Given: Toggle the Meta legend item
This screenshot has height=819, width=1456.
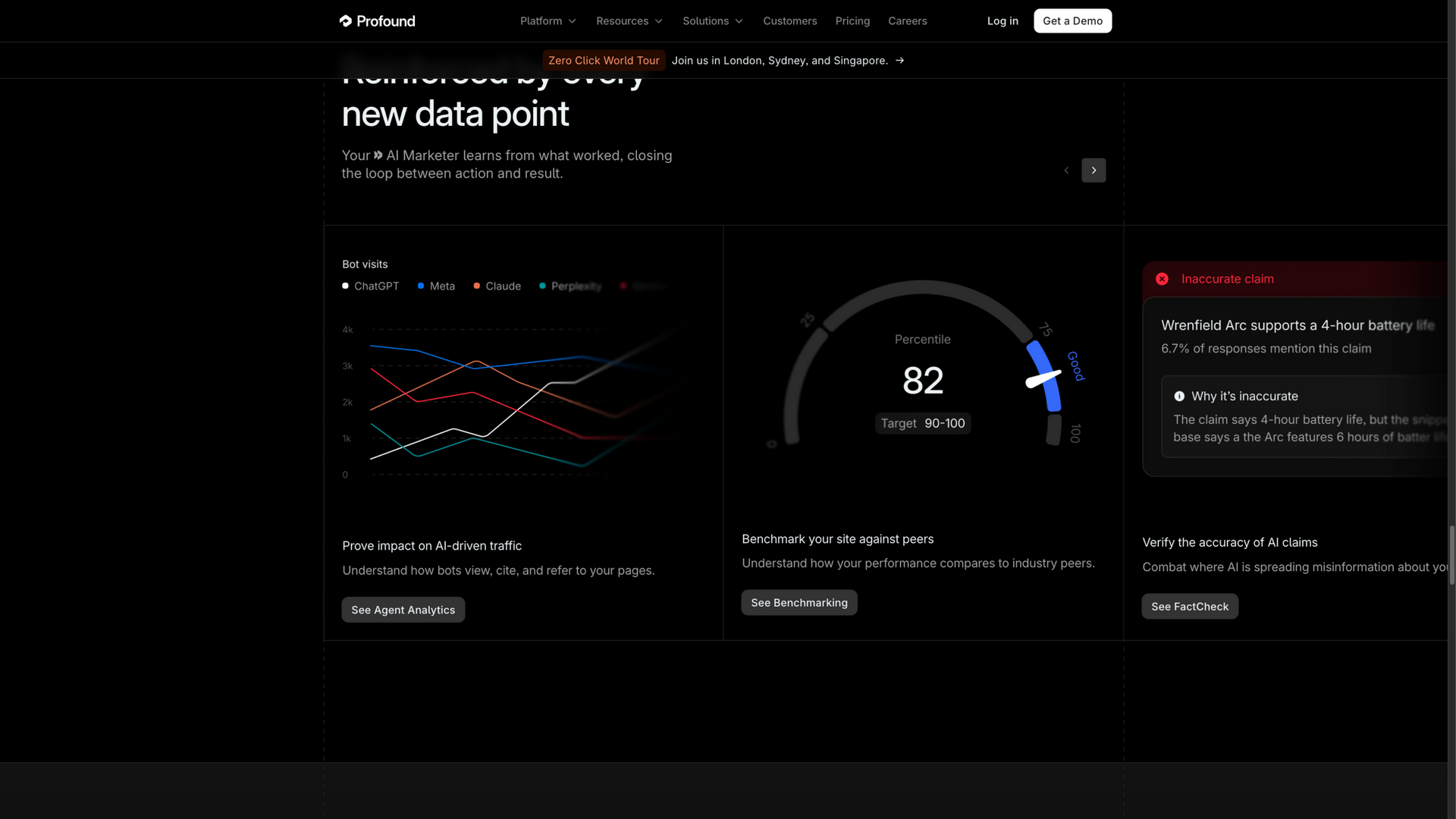Looking at the screenshot, I should click(x=436, y=286).
